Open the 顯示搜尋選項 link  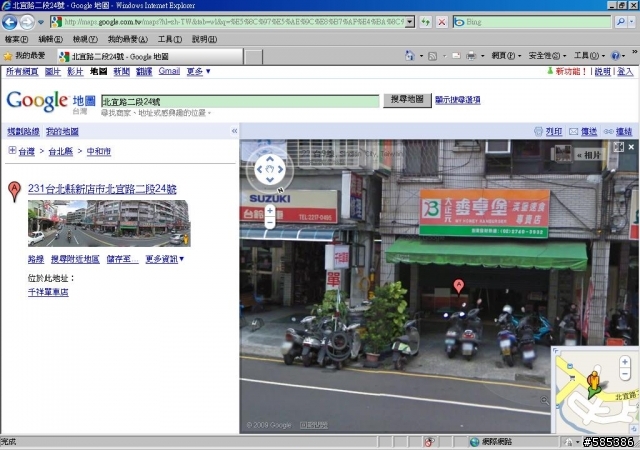458,100
